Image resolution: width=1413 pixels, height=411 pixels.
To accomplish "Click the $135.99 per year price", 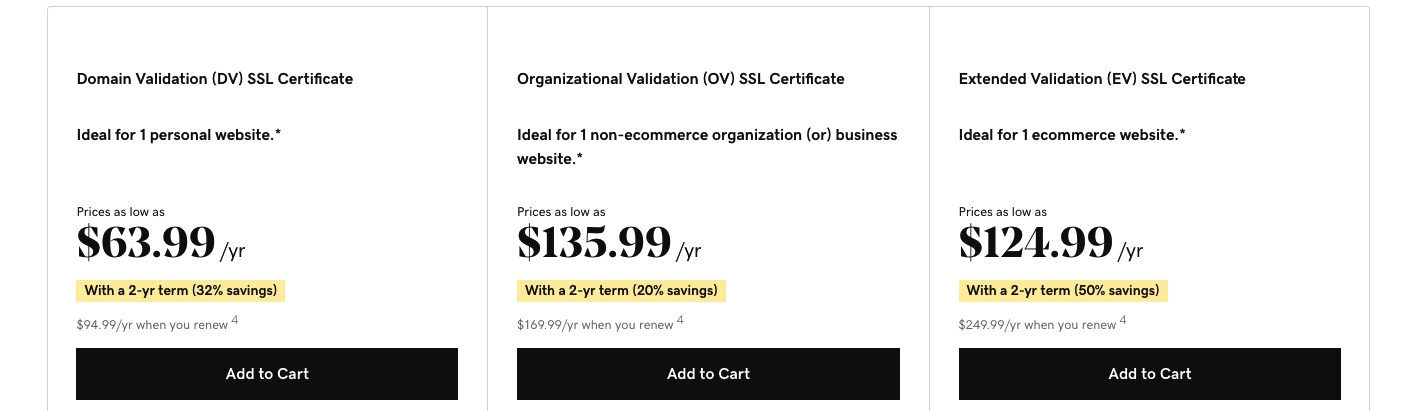I will coord(594,243).
